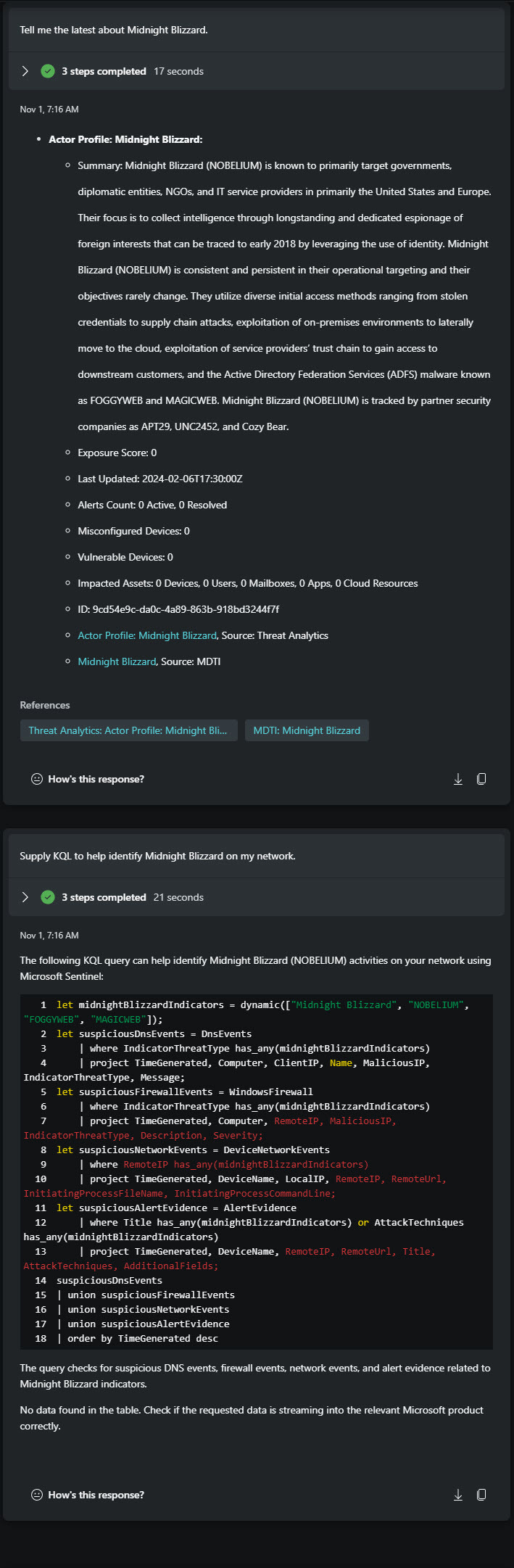Expand steps chevron for first prompt
The width and height of the screenshot is (514, 1568).
coord(25,71)
